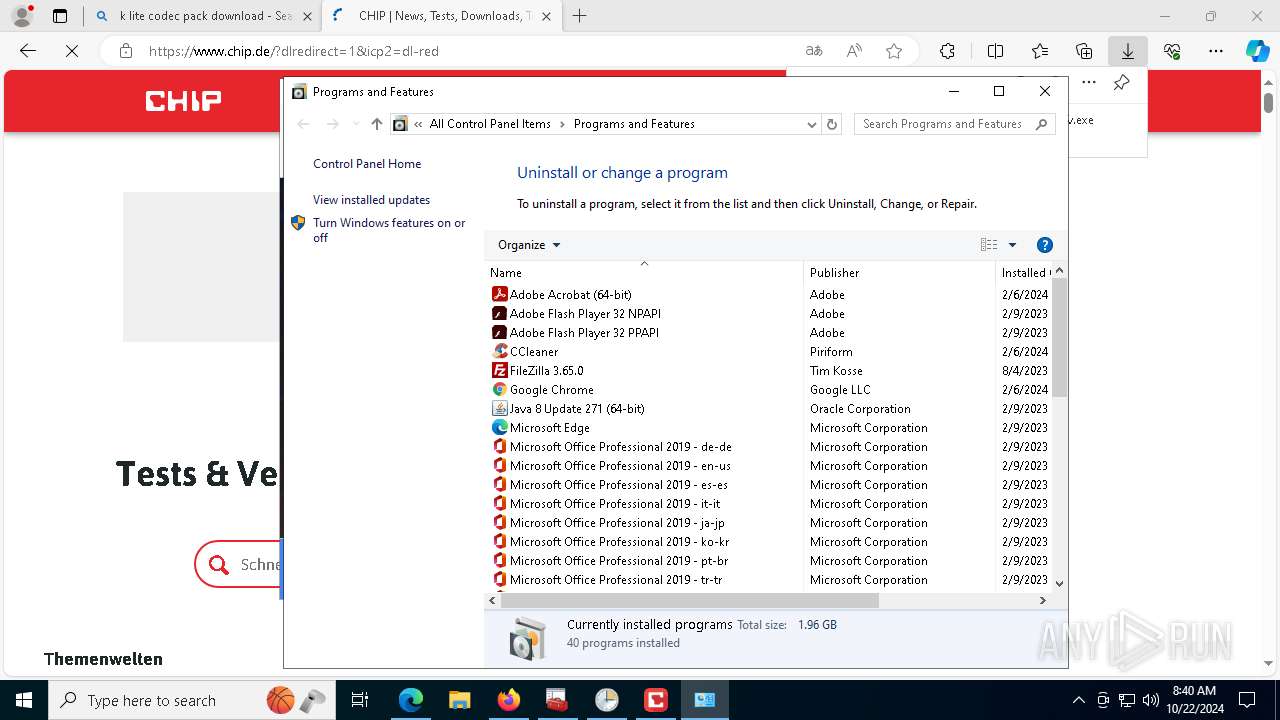The height and width of the screenshot is (720, 1280).
Task: Open recent locations dropdown arrow
Action: pyautogui.click(x=356, y=124)
